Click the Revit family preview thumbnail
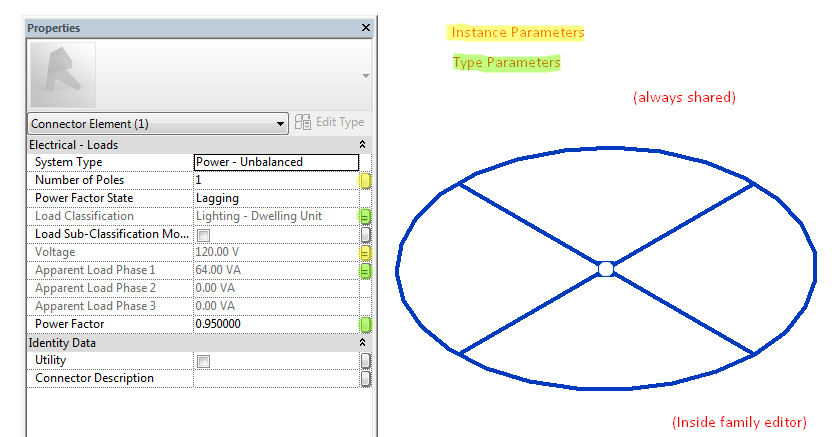Image resolution: width=834 pixels, height=437 pixels. pyautogui.click(x=63, y=75)
